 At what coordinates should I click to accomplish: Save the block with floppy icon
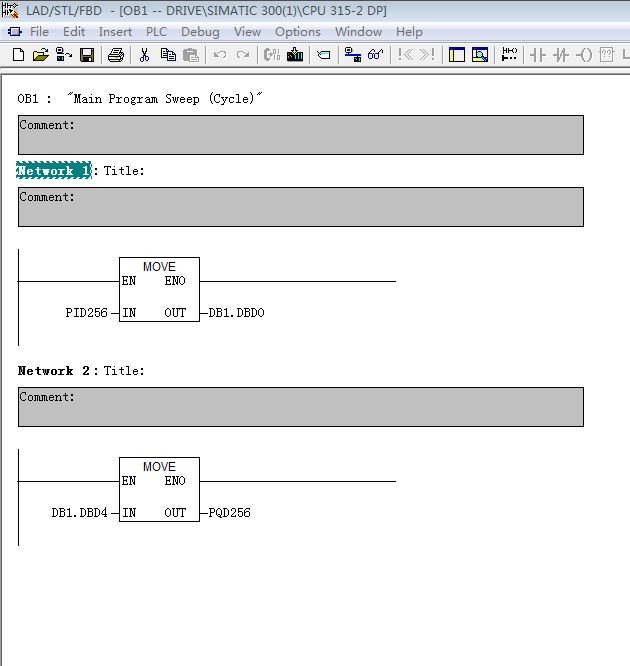point(87,55)
